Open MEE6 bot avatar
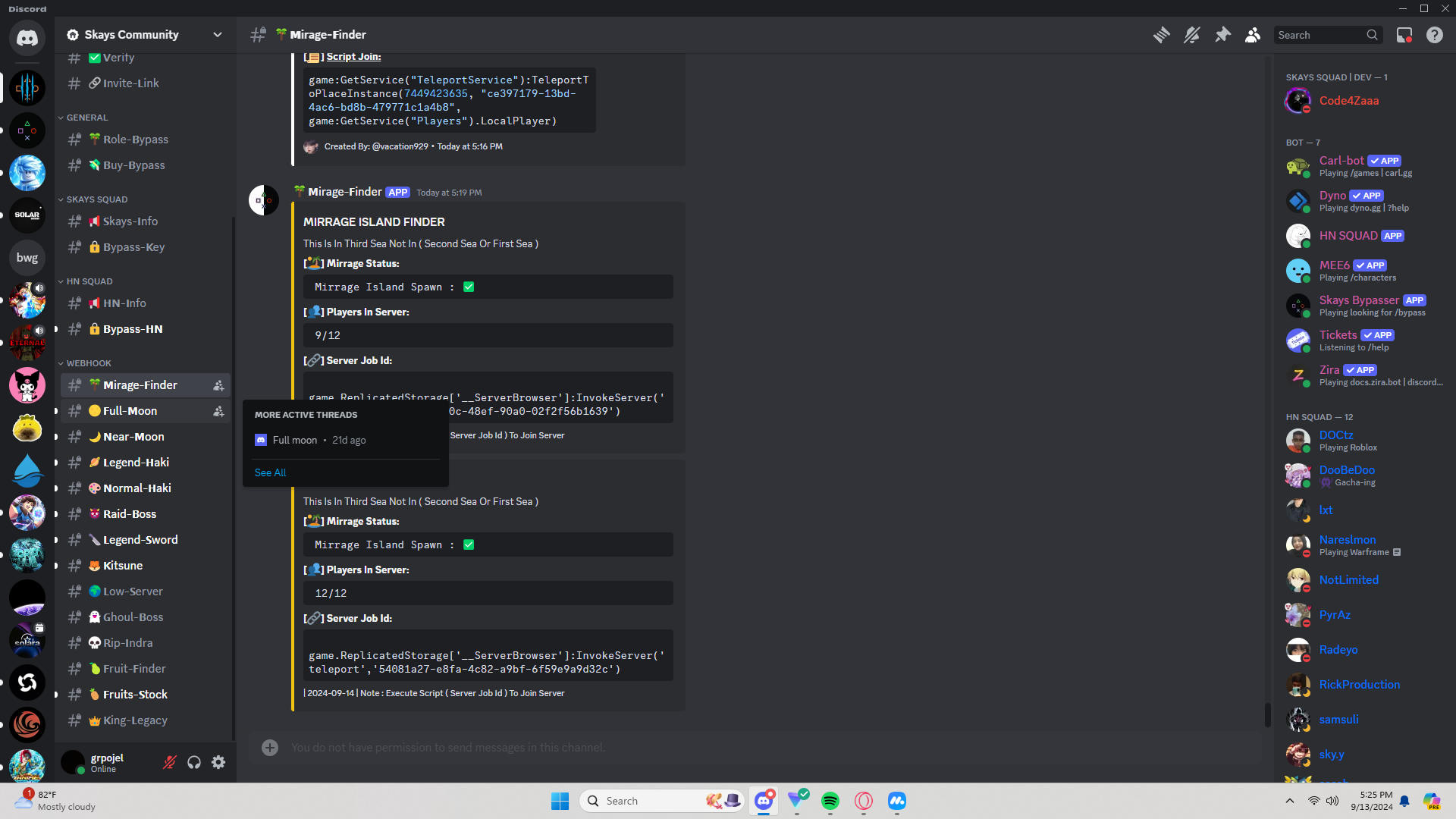Viewport: 1456px width, 819px height. point(1298,271)
